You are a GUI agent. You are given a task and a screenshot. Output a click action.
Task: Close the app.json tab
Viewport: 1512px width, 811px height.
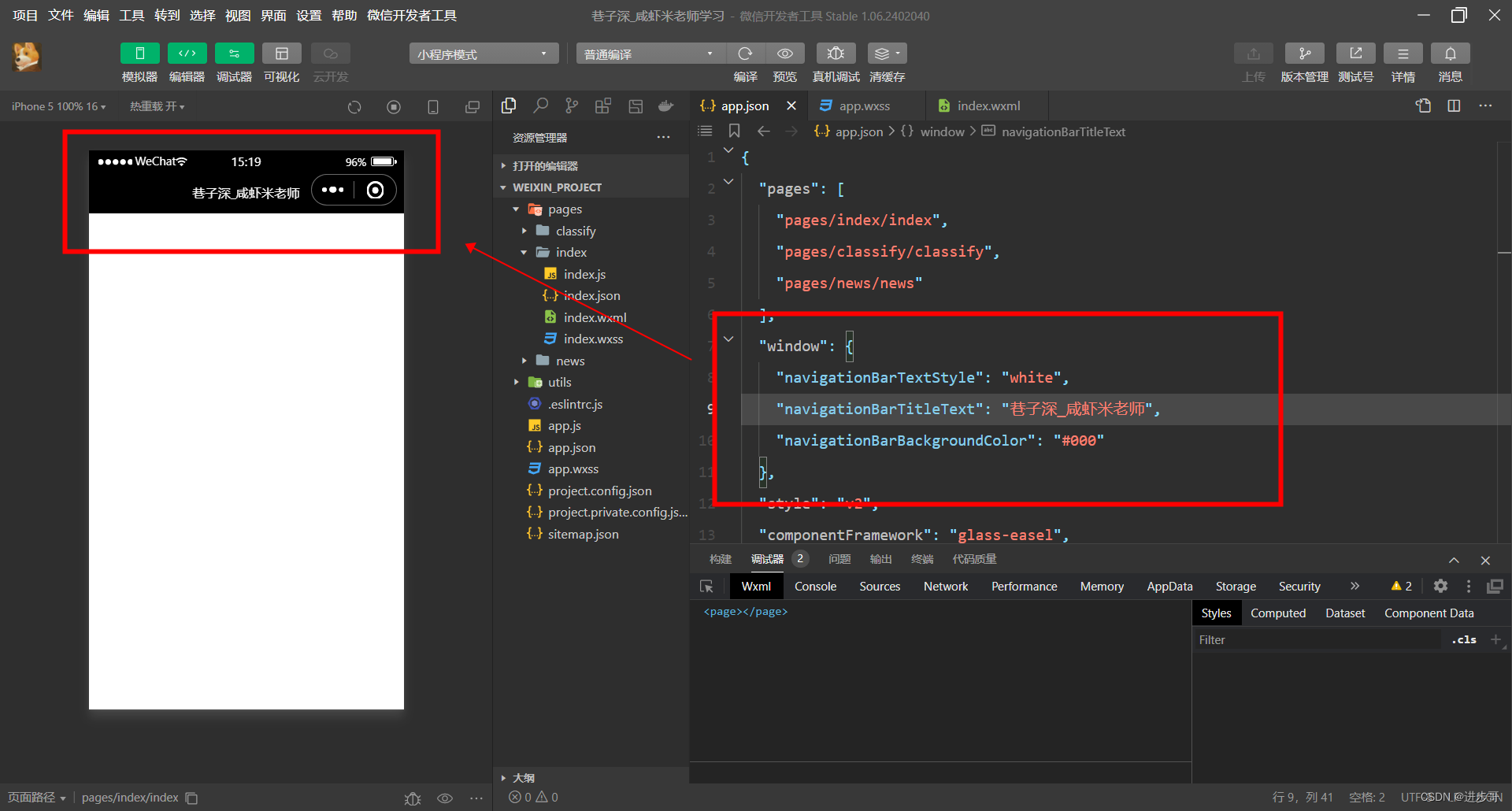point(791,106)
